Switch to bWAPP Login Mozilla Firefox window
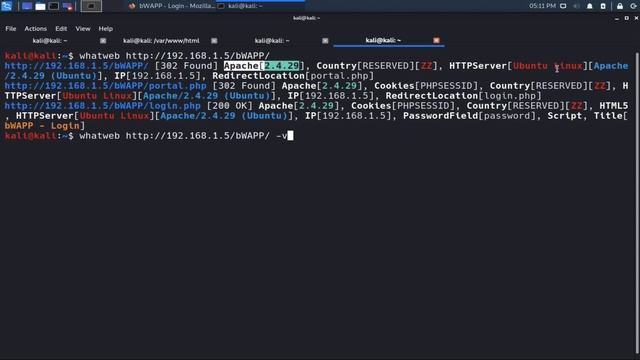Viewport: 640px width, 360px height. click(x=171, y=6)
